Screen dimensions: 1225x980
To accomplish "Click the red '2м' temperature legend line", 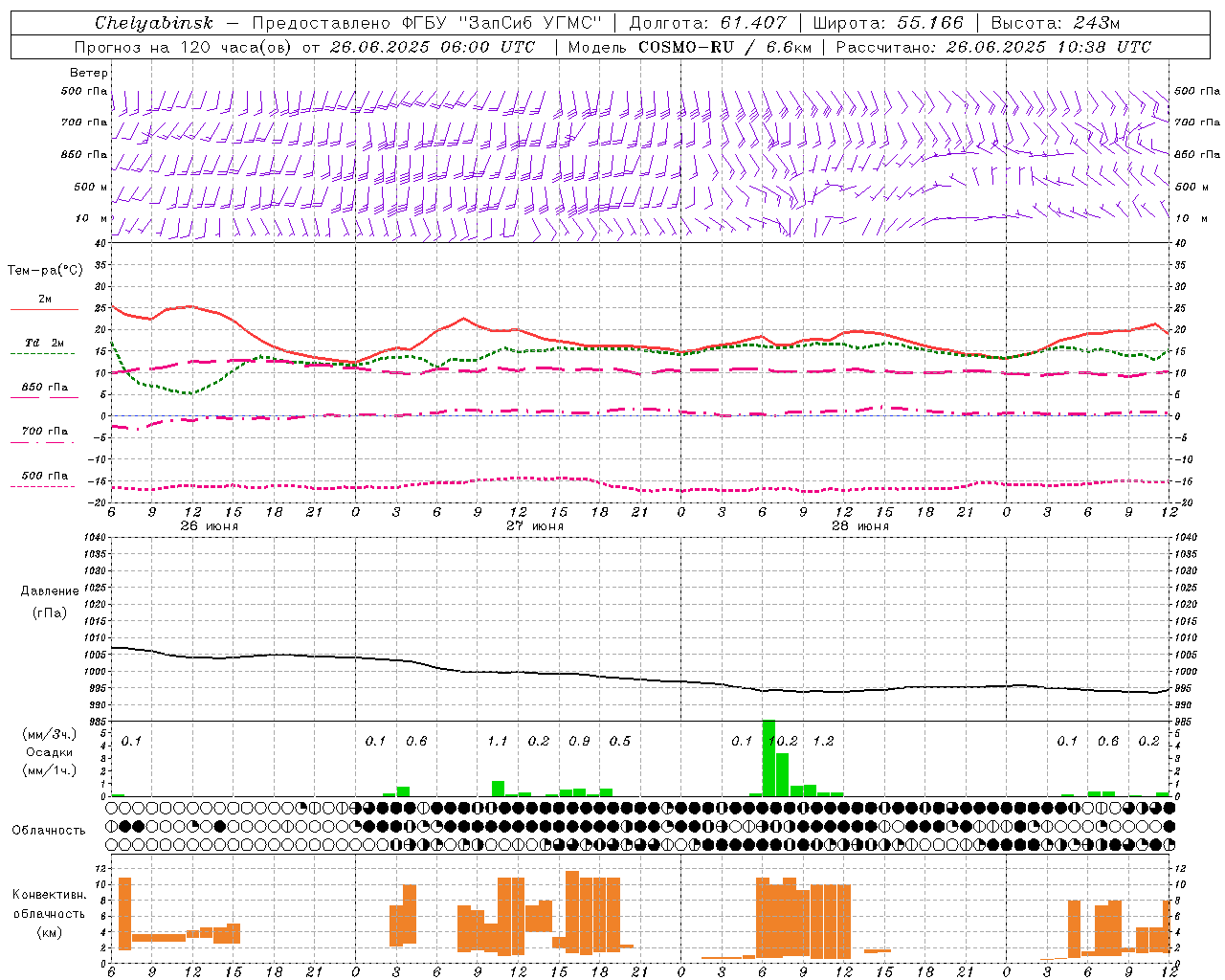I will click(45, 310).
